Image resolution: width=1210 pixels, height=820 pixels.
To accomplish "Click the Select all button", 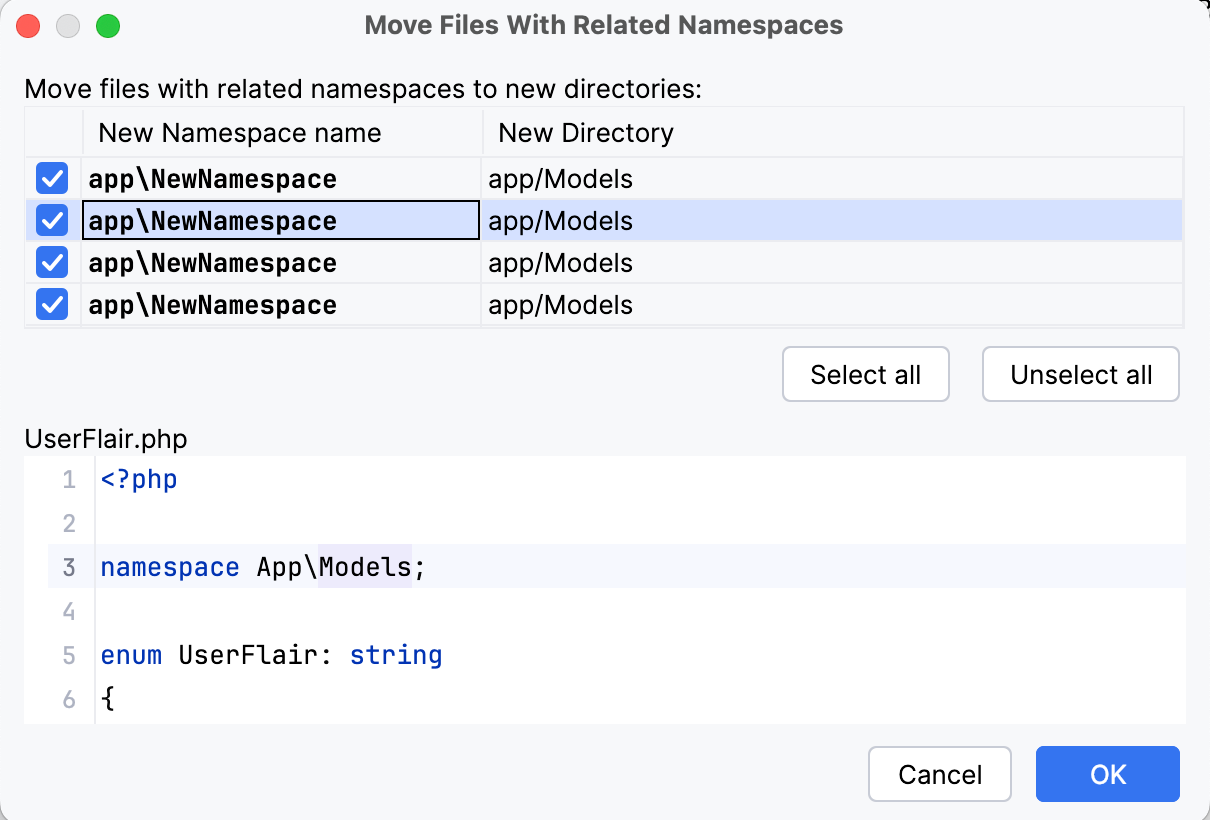I will click(x=865, y=374).
